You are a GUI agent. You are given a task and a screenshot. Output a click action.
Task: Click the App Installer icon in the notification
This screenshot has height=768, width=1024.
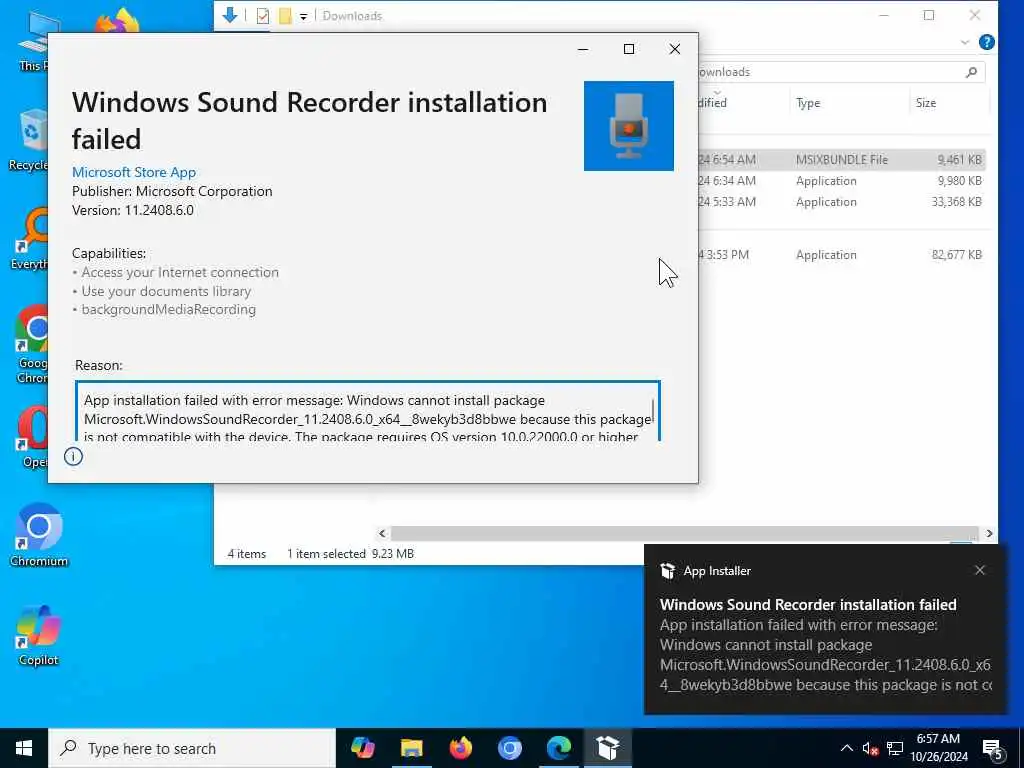point(667,571)
